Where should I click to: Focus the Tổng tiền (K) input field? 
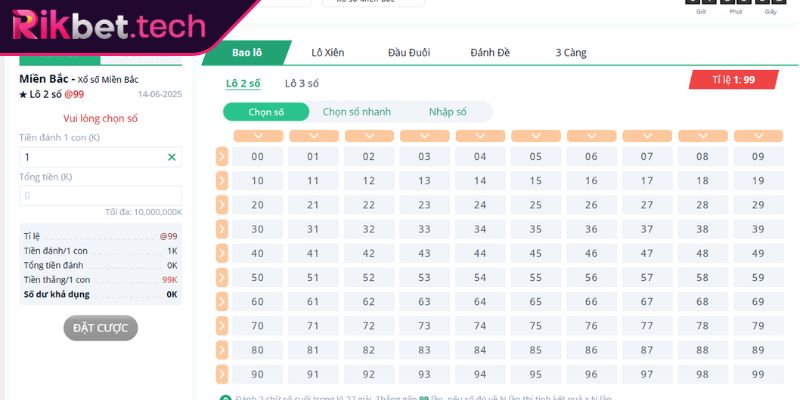(x=100, y=196)
